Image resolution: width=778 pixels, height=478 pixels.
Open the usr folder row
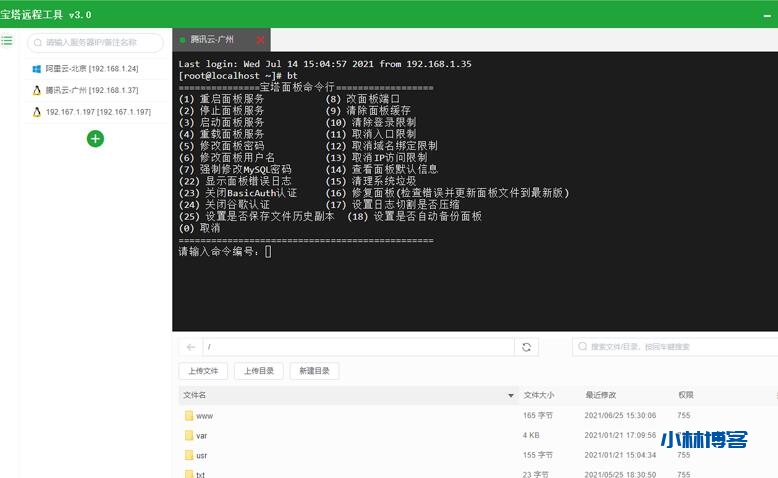pyautogui.click(x=478, y=455)
